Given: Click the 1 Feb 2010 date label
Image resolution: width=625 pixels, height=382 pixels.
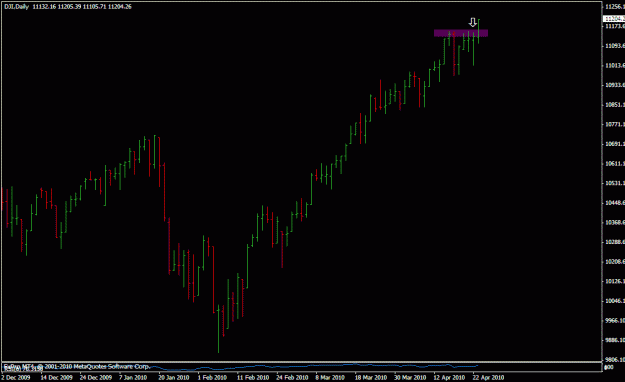Looking at the screenshot, I should point(212,377).
